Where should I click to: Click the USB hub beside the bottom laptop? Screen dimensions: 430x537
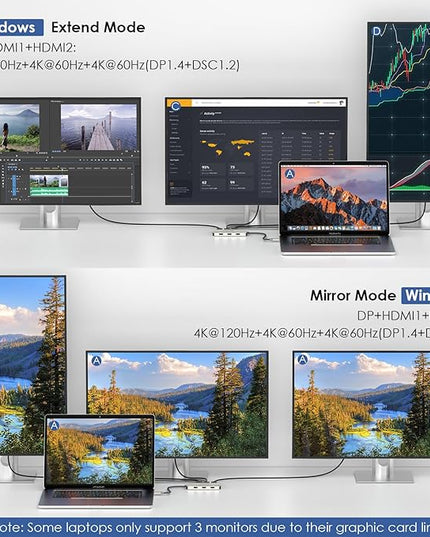203,487
